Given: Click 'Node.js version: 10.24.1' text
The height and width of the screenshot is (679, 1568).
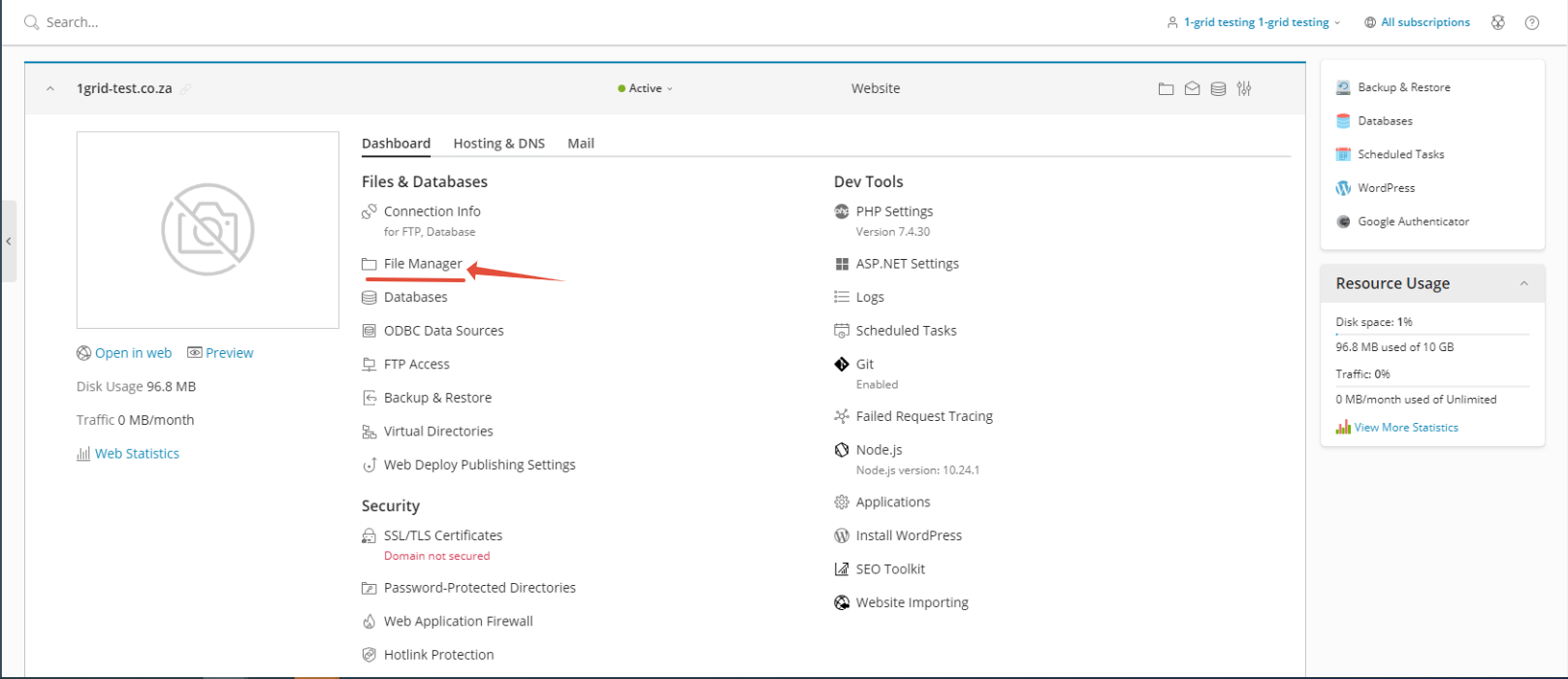Looking at the screenshot, I should tap(917, 470).
